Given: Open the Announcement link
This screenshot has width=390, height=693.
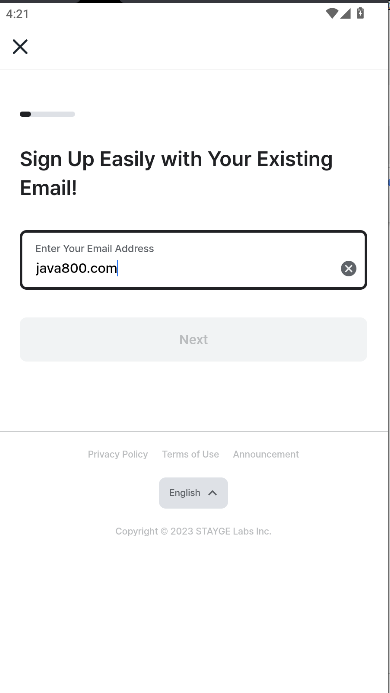Looking at the screenshot, I should click(x=266, y=454).
